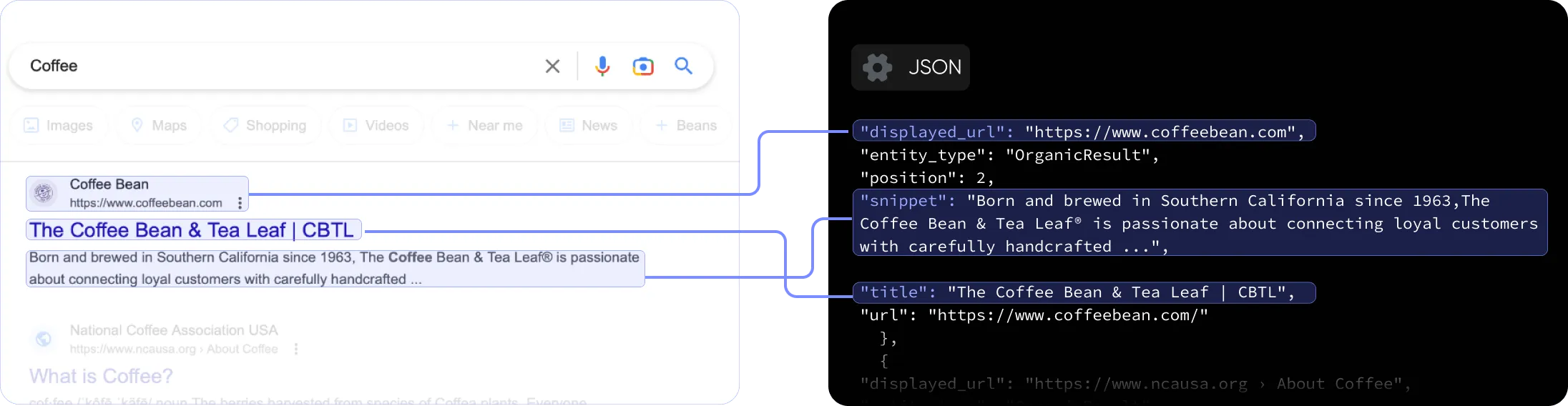The width and height of the screenshot is (1568, 406).
Task: Start voice search with microphone icon
Action: [602, 66]
